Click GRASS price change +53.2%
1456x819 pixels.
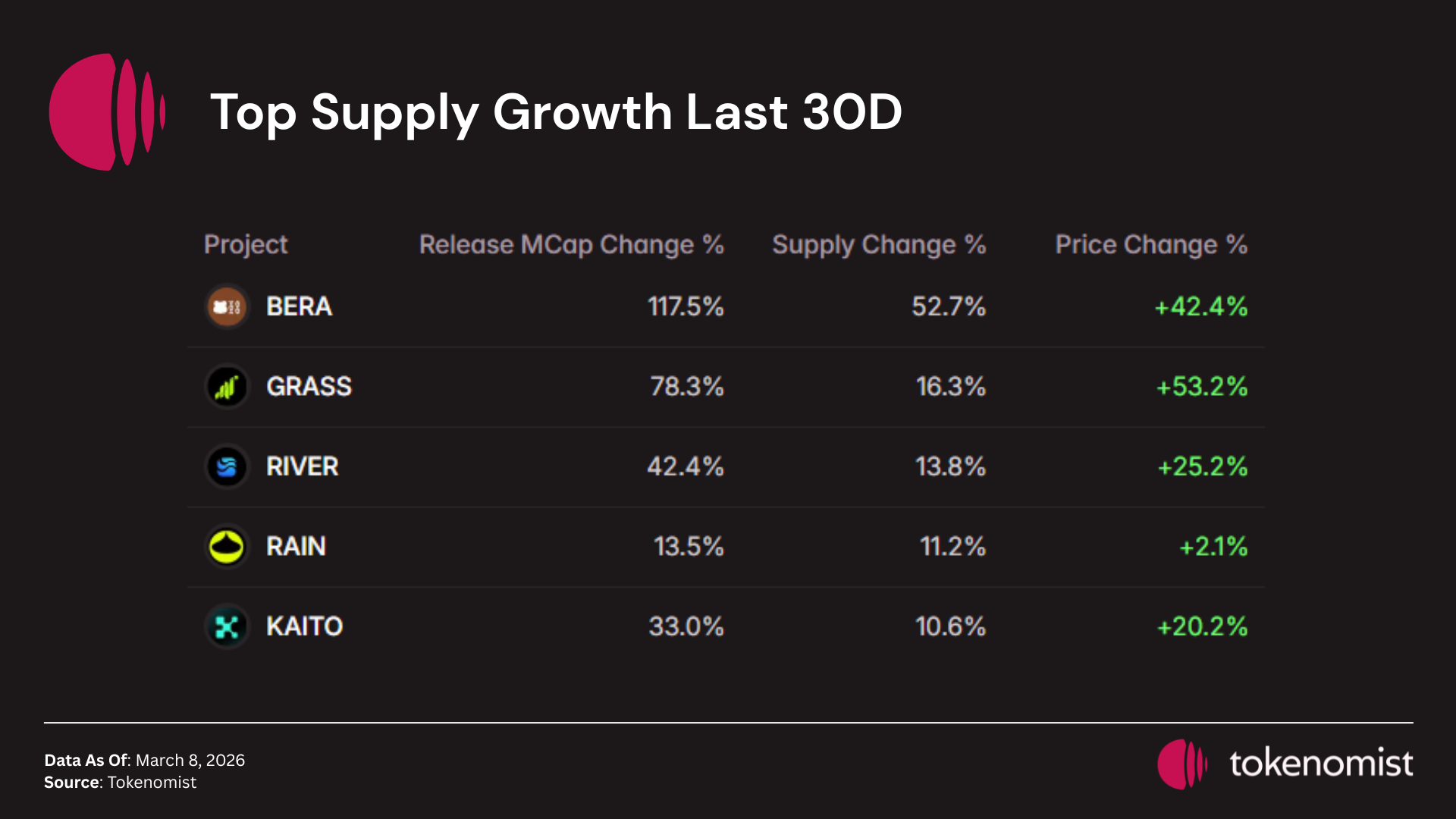tap(1201, 387)
